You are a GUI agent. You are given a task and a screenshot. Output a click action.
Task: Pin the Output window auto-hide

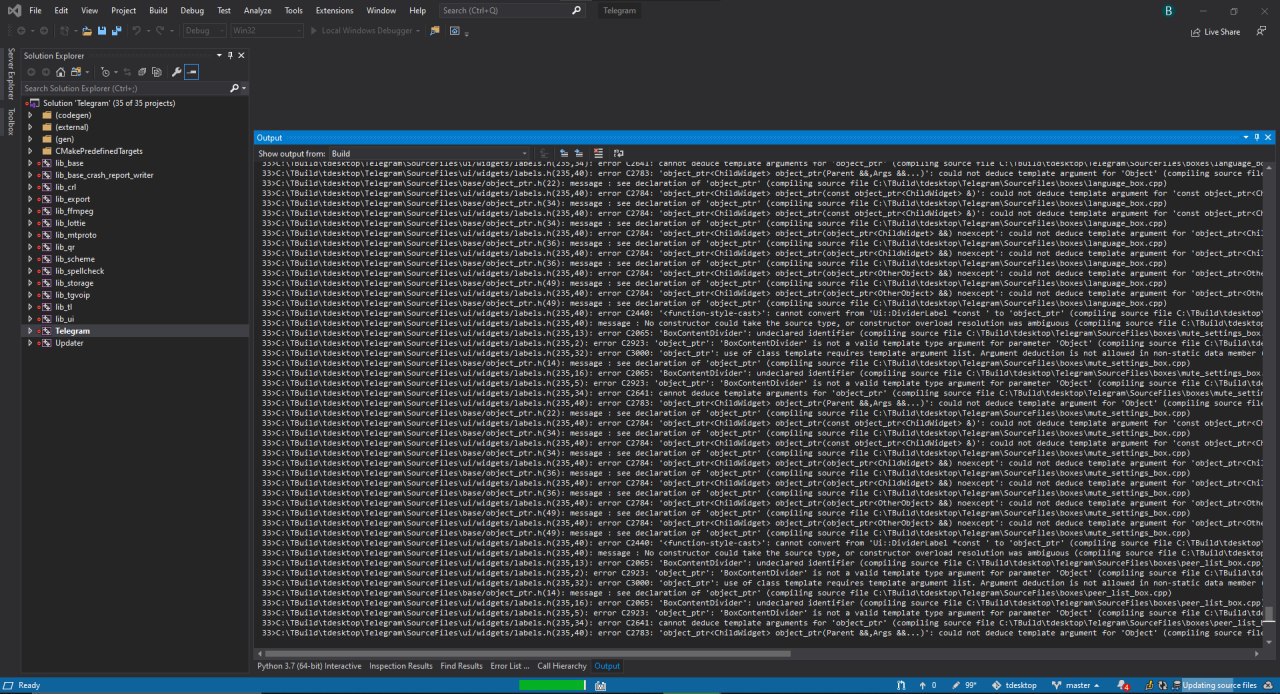point(1257,137)
